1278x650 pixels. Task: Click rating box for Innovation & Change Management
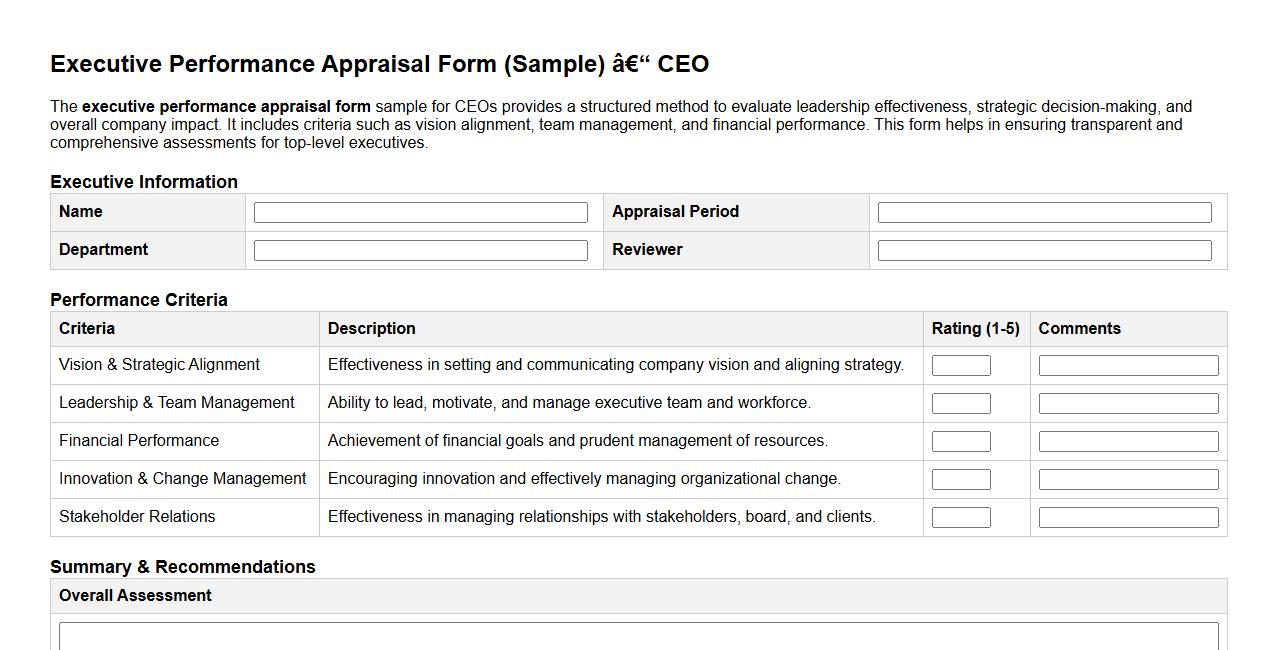pyautogui.click(x=960, y=478)
